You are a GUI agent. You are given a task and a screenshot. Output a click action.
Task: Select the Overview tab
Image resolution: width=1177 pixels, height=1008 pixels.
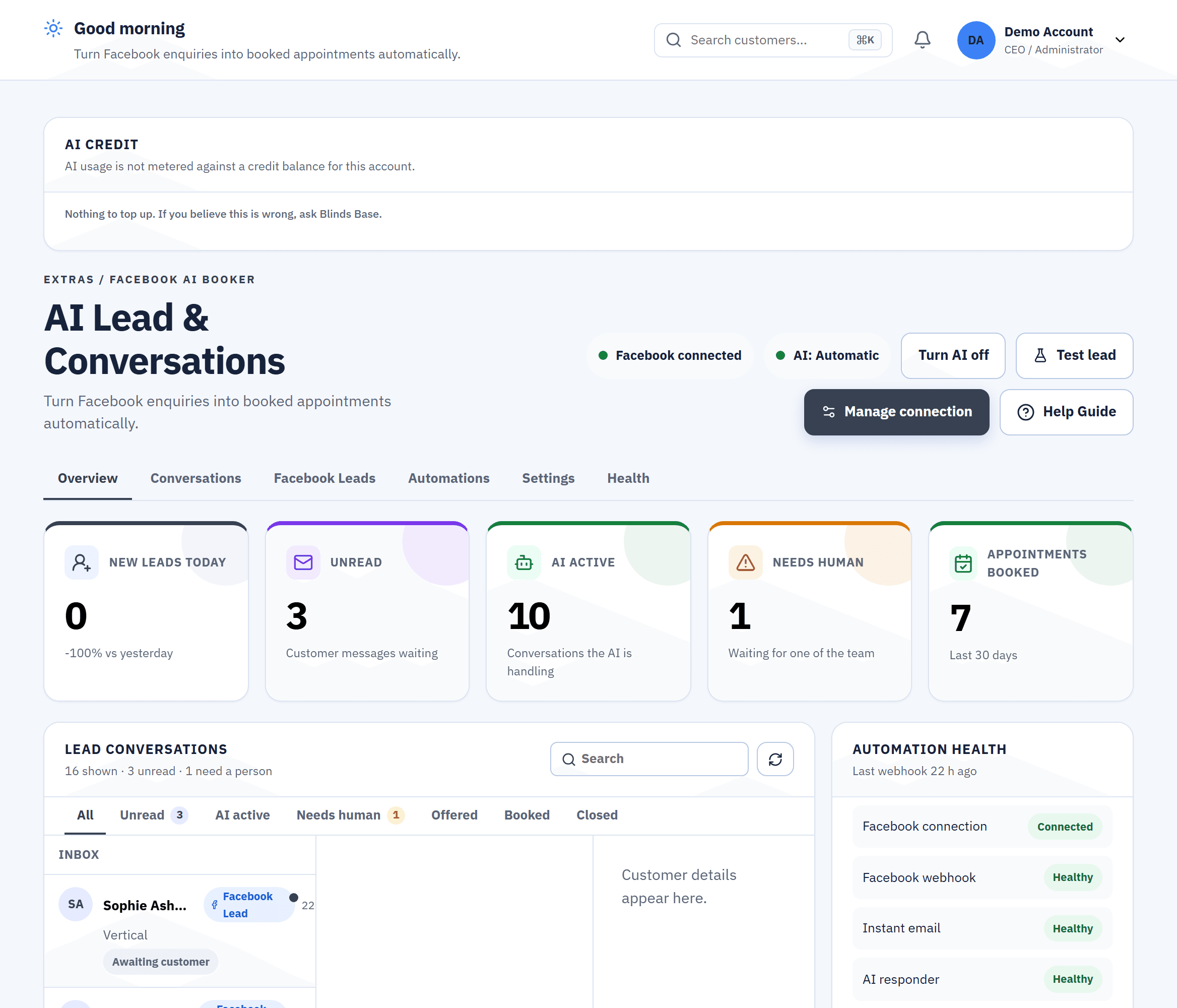88,478
